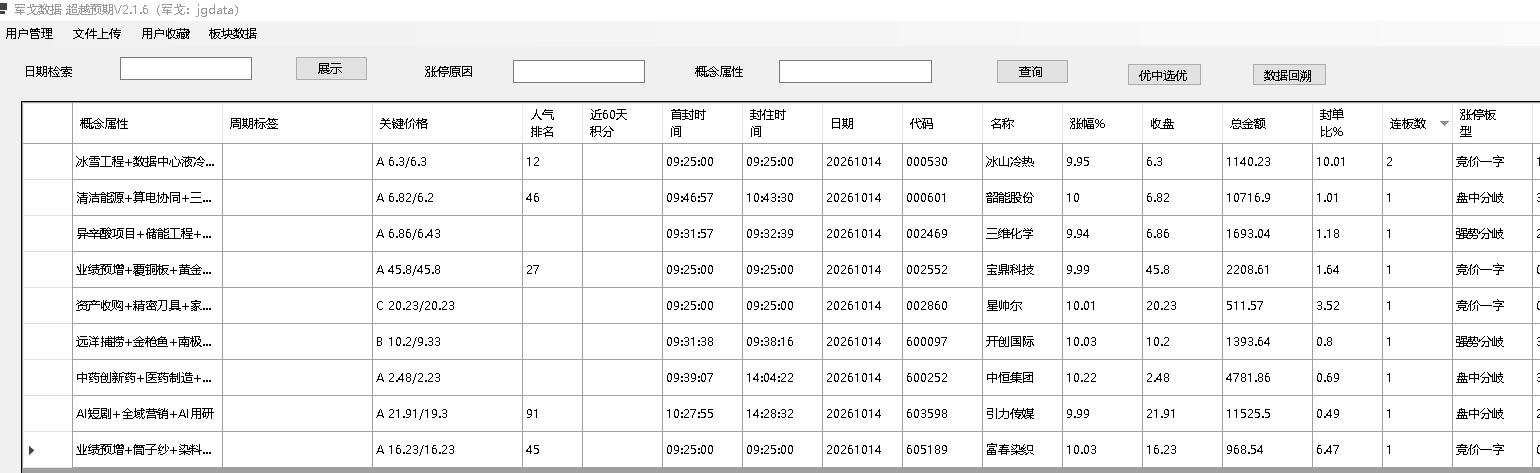Click the 数据回溯 button
1540x473 pixels.
(1289, 75)
